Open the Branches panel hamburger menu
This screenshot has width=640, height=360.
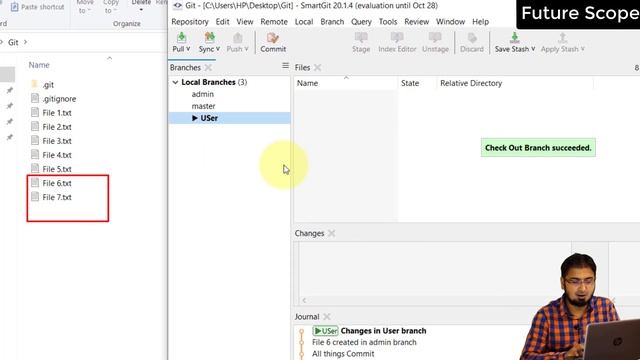(x=285, y=66)
